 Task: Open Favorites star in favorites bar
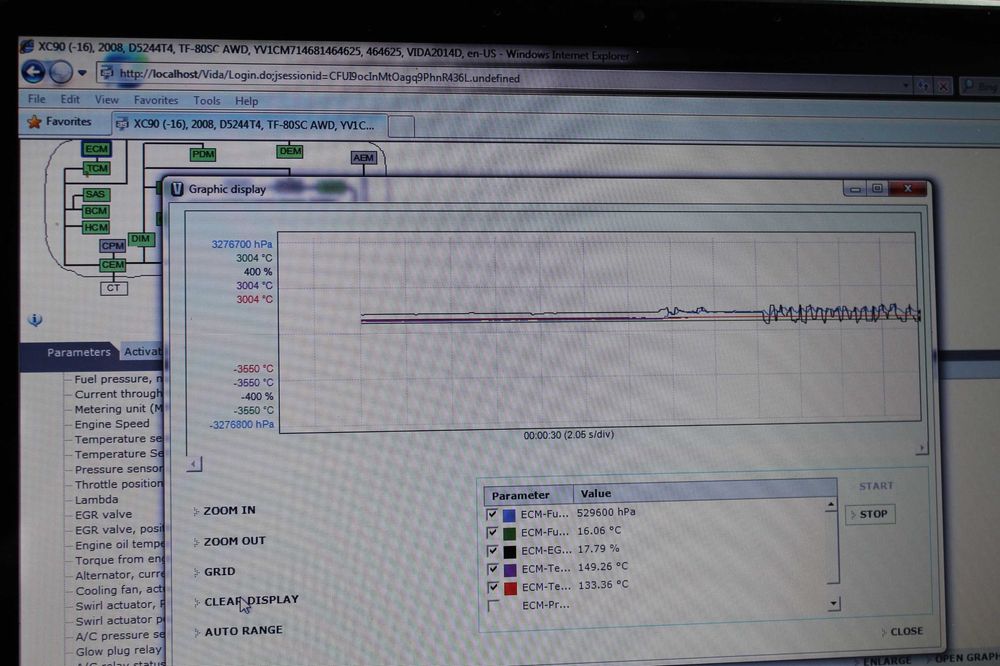34,122
